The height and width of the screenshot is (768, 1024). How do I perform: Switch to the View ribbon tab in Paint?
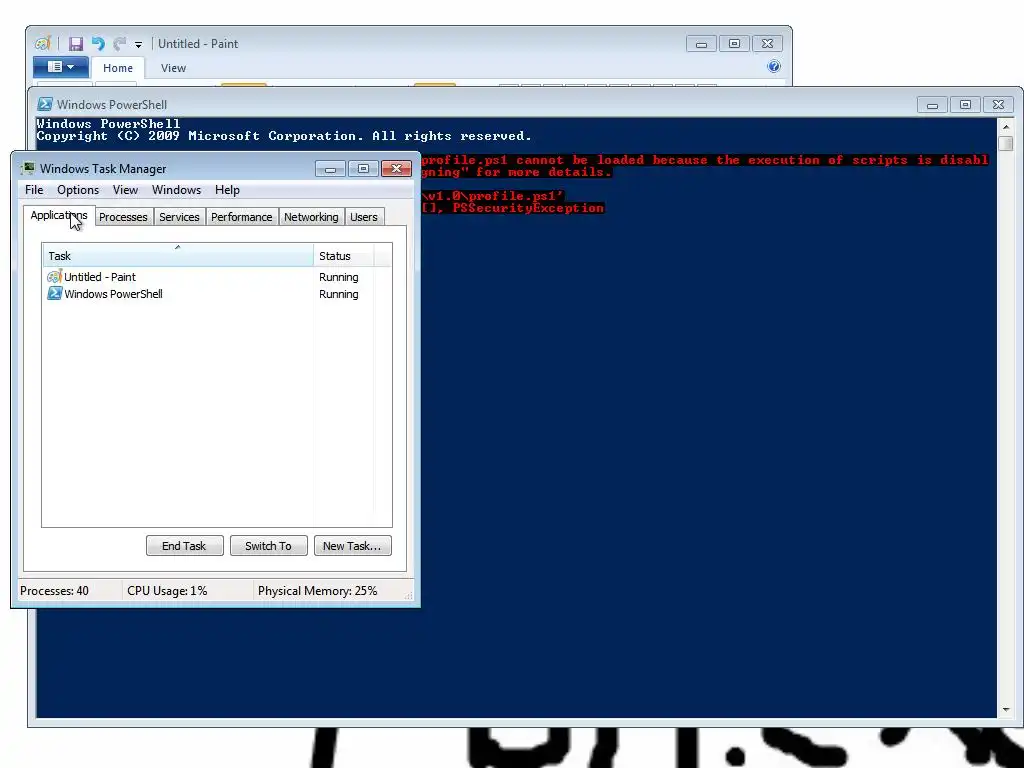tap(173, 68)
